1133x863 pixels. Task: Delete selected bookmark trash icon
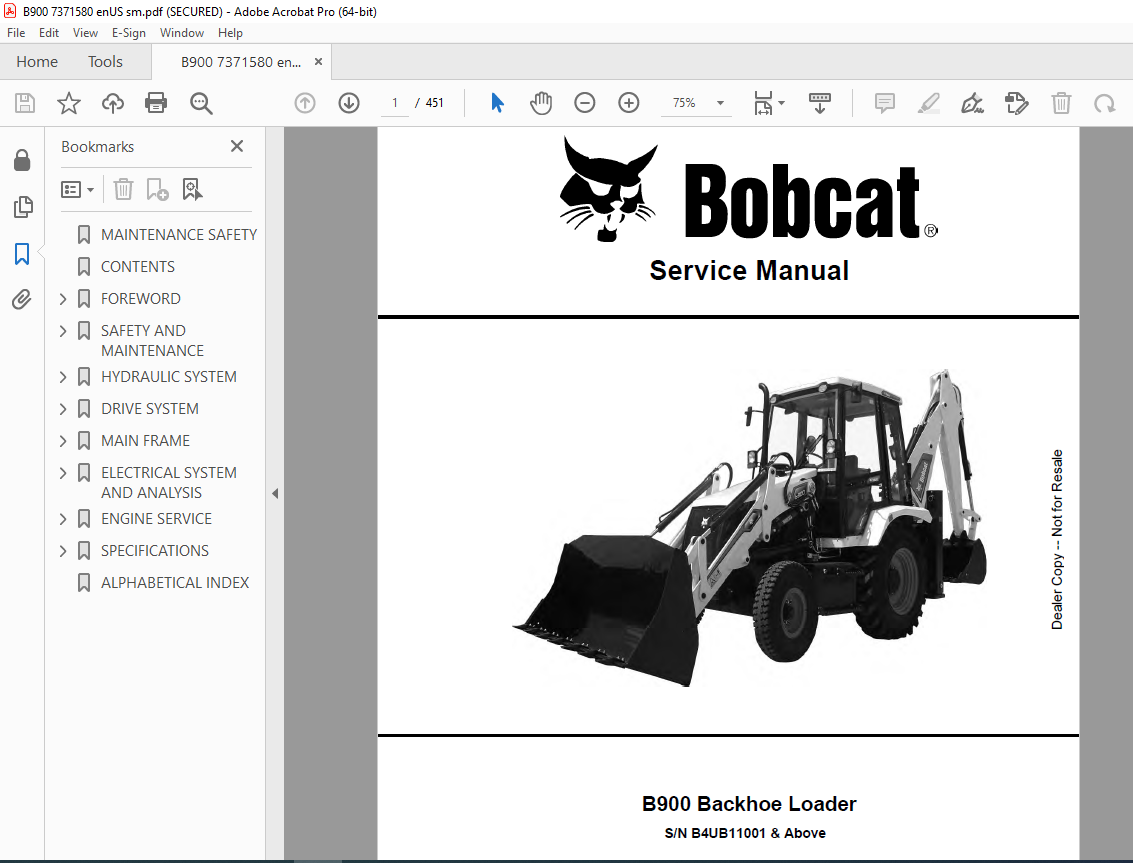(124, 189)
